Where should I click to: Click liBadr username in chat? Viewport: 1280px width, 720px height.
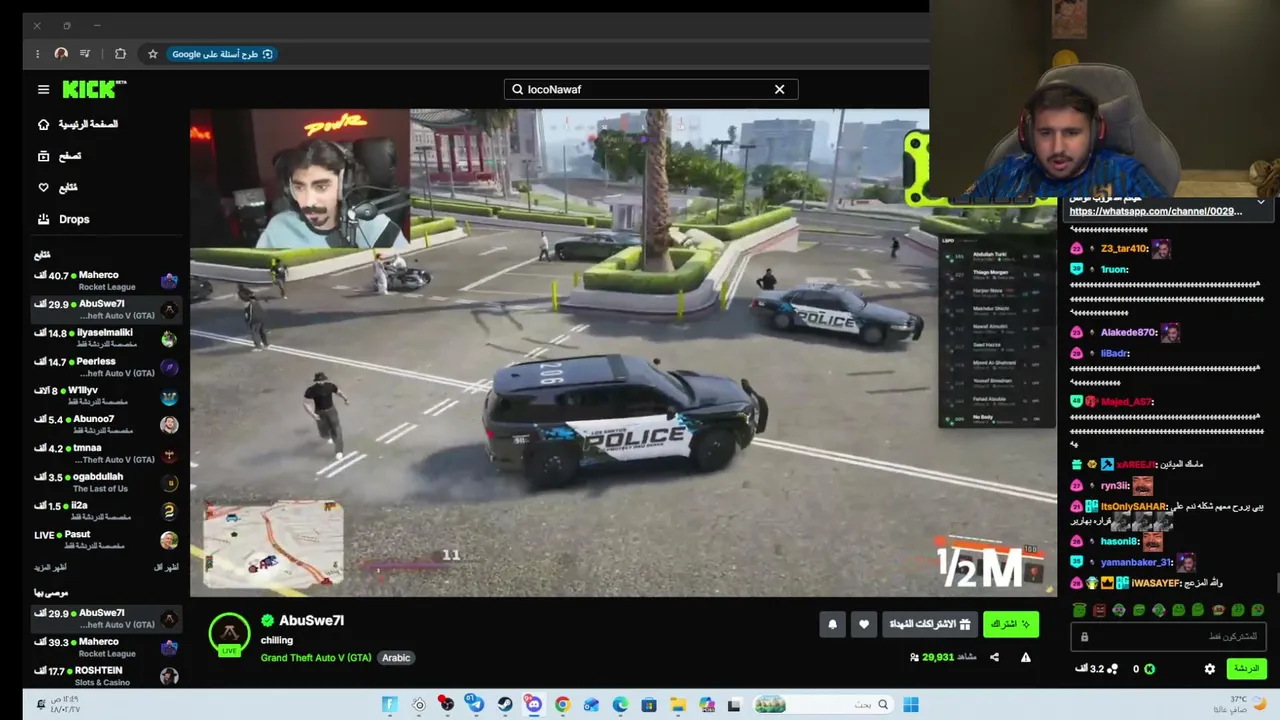1114,353
